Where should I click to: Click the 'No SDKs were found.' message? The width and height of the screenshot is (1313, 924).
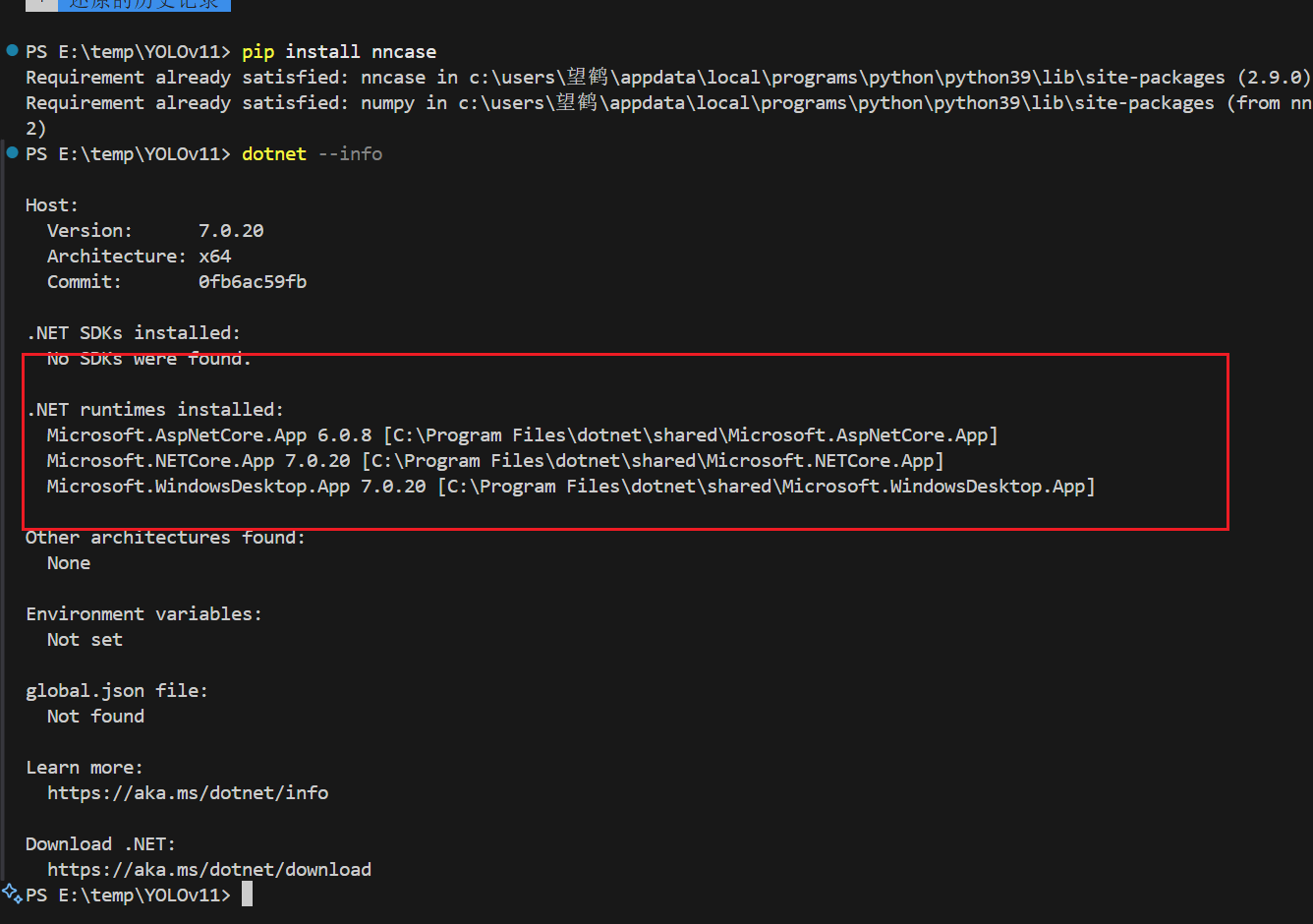click(x=148, y=359)
